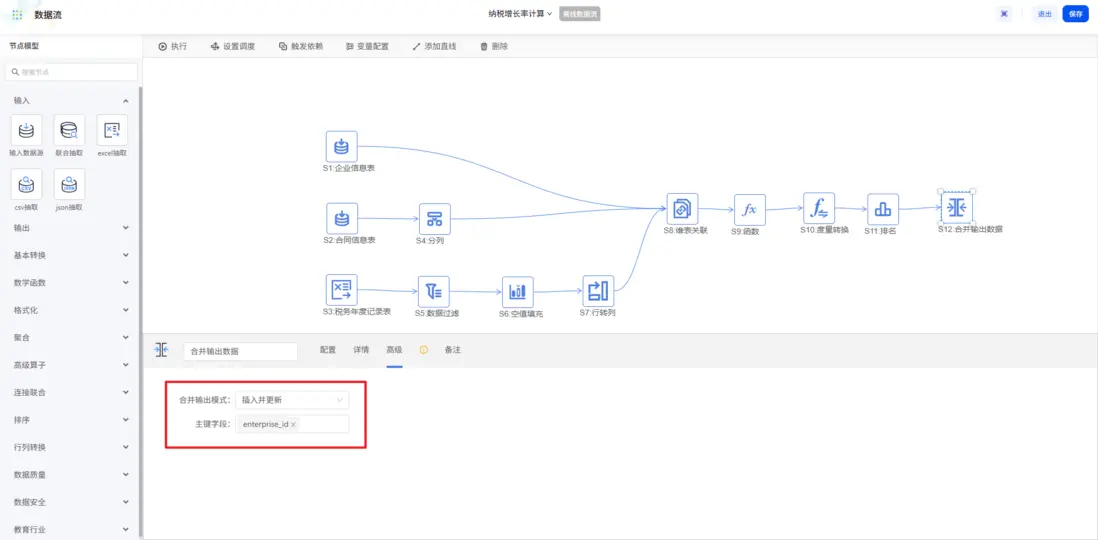Click the fullscreen icon beside 退出

pyautogui.click(x=1004, y=14)
